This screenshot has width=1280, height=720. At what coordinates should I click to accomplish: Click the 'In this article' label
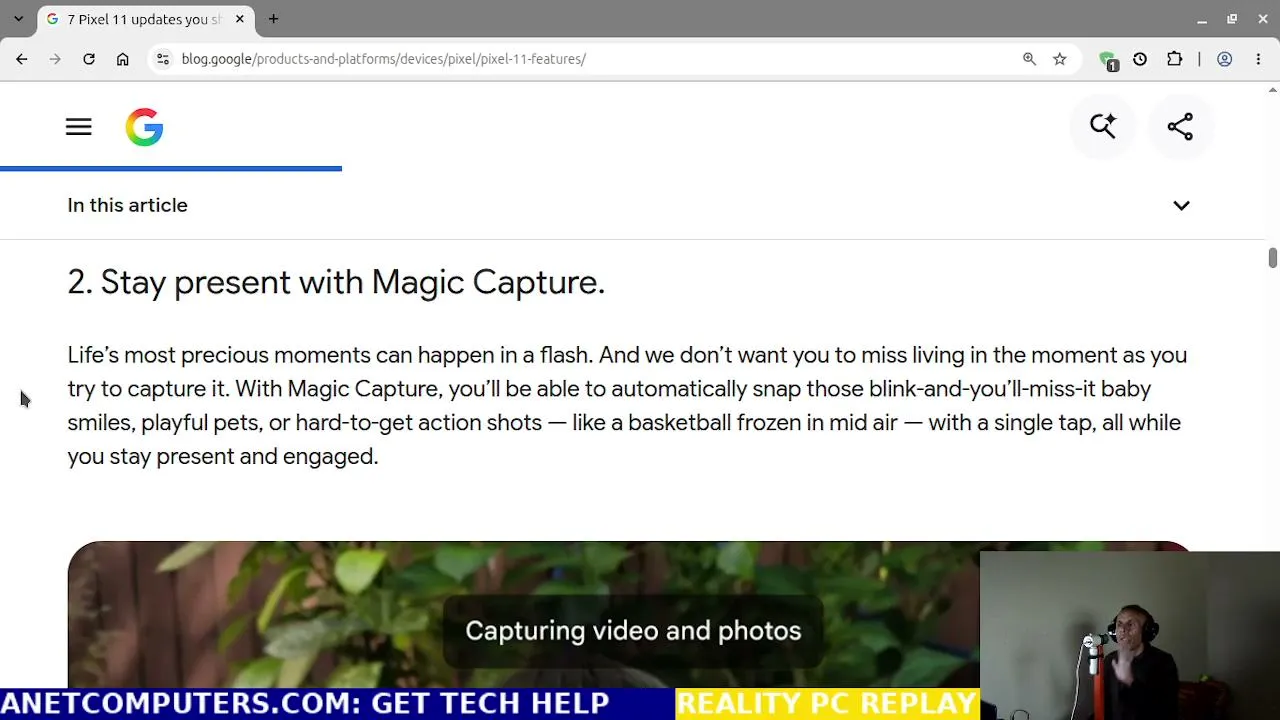(x=127, y=205)
